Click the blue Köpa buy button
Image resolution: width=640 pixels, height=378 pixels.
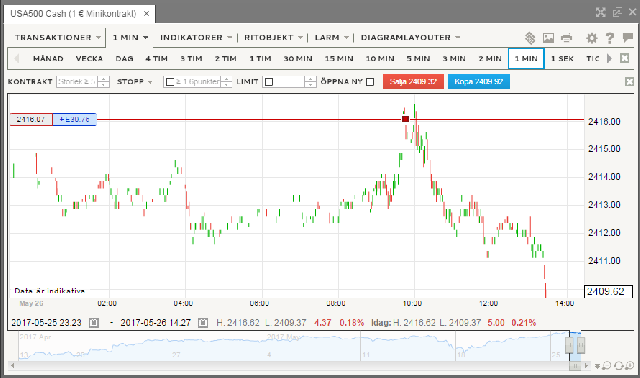(x=479, y=82)
